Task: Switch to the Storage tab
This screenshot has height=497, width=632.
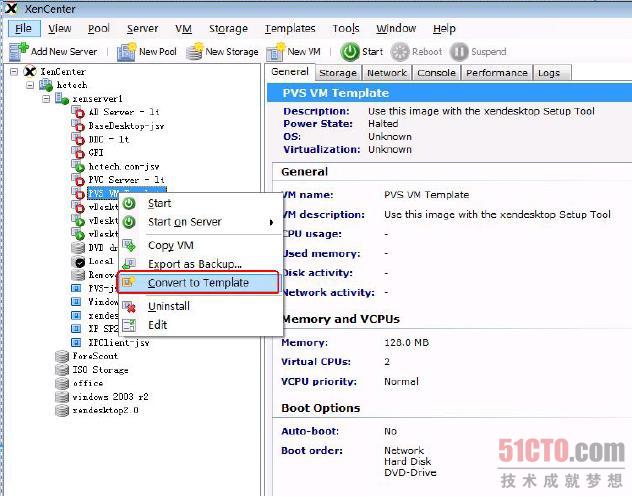Action: tap(338, 73)
